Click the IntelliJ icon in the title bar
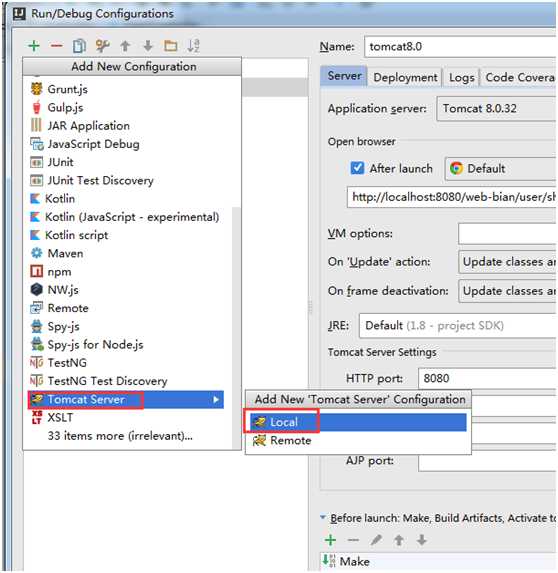The height and width of the screenshot is (573, 558). (19, 14)
